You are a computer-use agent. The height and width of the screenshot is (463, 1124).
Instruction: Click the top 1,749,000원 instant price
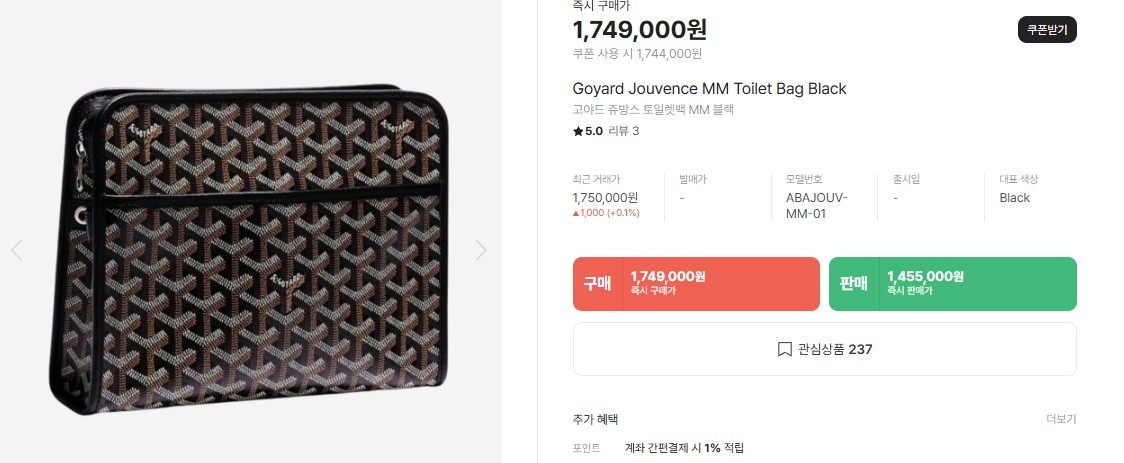(640, 30)
